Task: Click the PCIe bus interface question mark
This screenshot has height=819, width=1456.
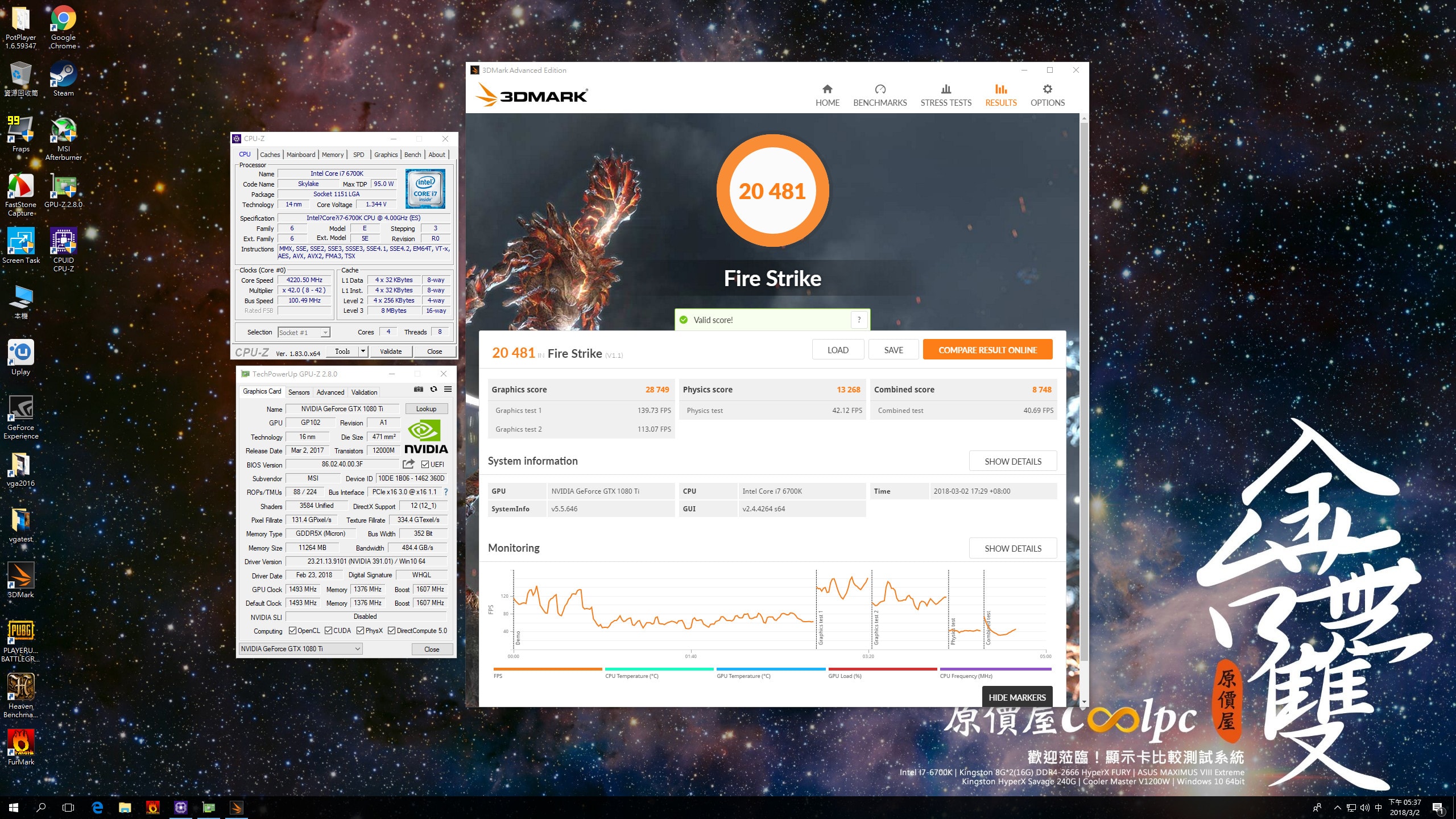Action: (x=445, y=492)
